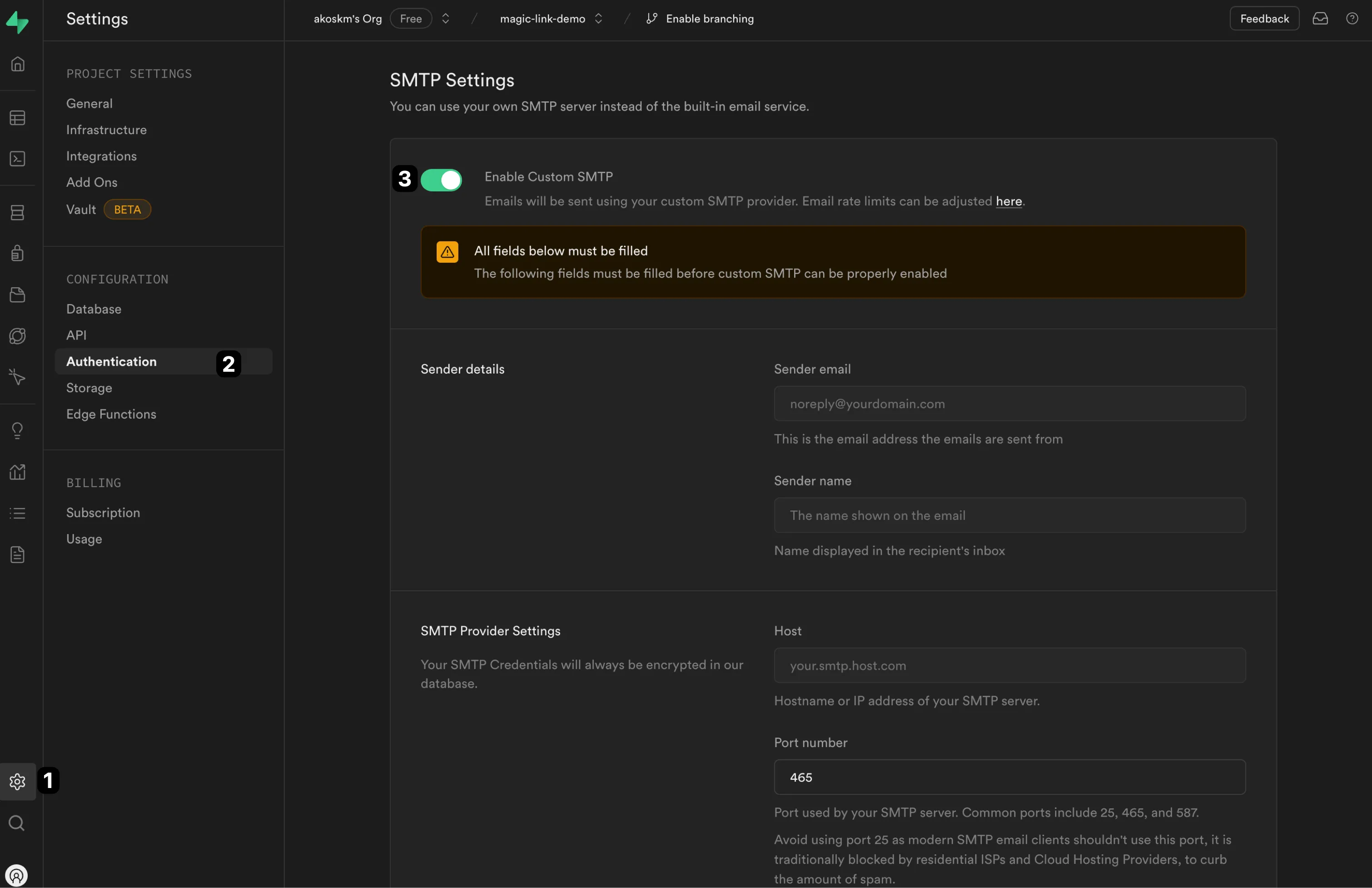1372x888 pixels.
Task: Toggle Enable Custom SMTP switch
Action: click(x=441, y=180)
